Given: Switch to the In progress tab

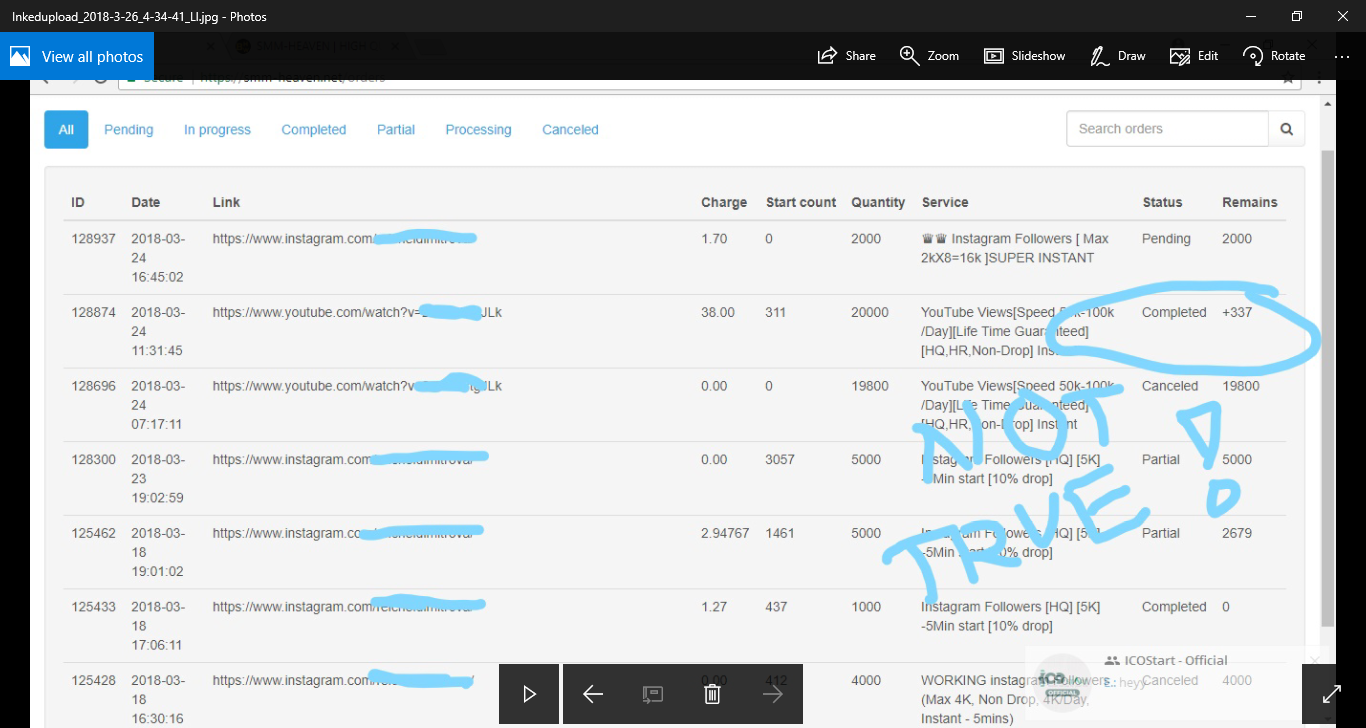Looking at the screenshot, I should [x=217, y=130].
